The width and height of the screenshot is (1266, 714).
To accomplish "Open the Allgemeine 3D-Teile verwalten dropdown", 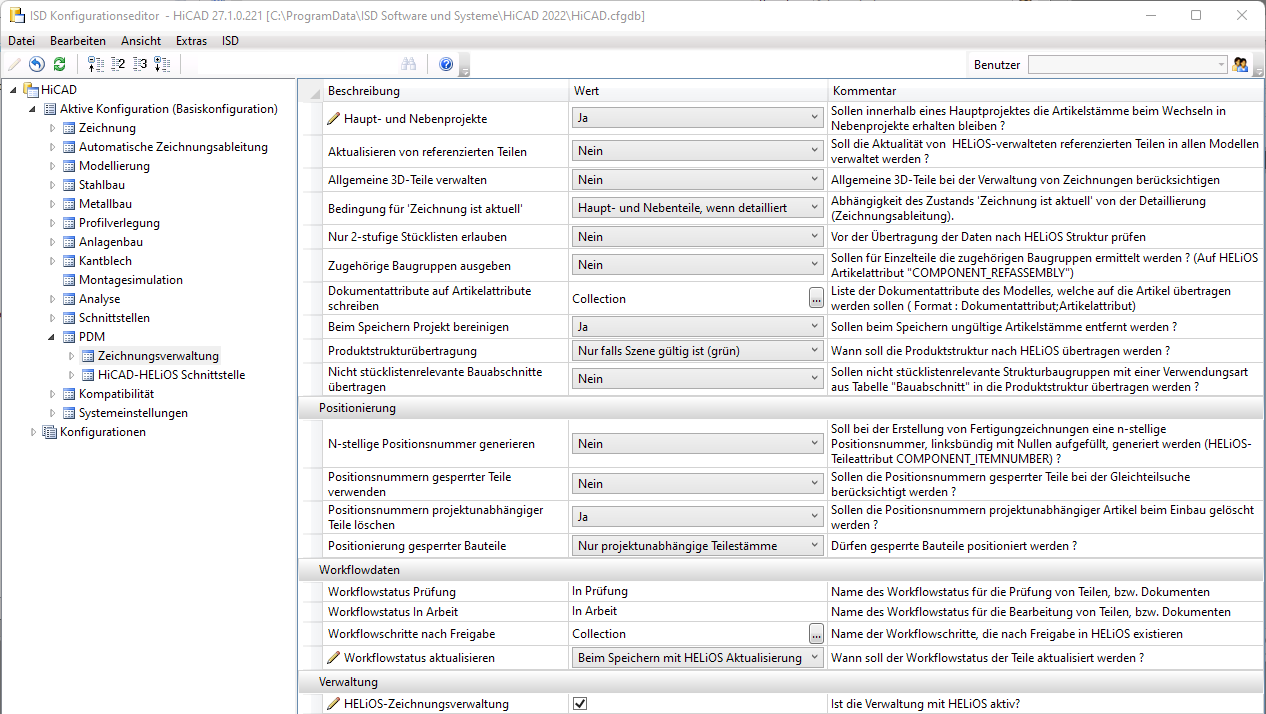I will pos(698,180).
